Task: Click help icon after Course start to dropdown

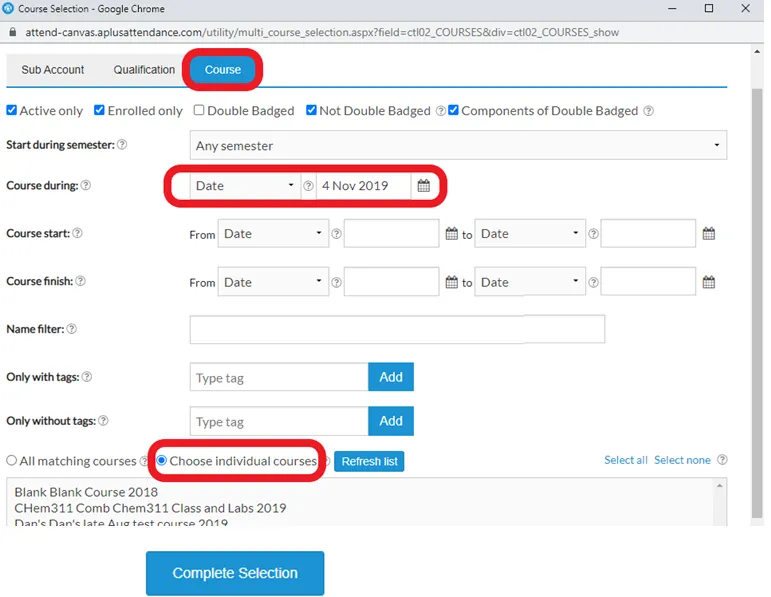Action: point(593,234)
